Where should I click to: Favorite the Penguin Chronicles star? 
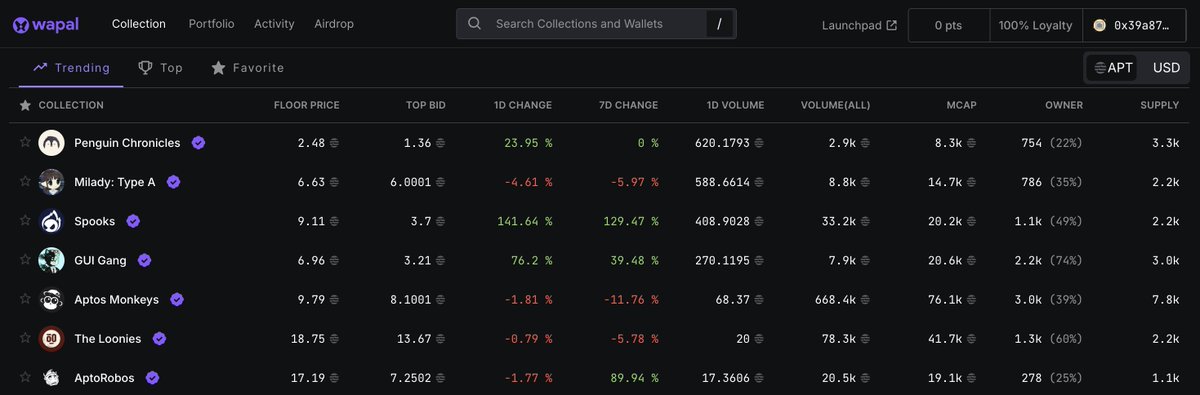point(25,142)
